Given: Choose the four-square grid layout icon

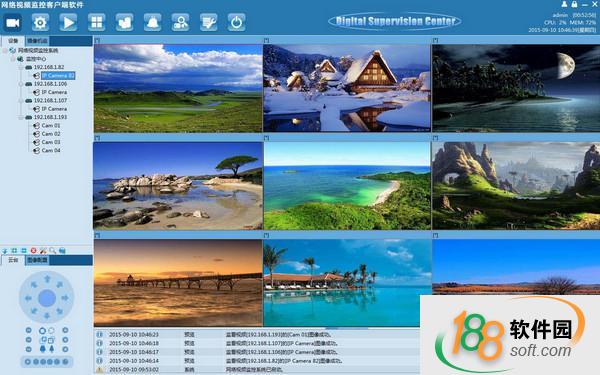Looking at the screenshot, I should 96,23.
